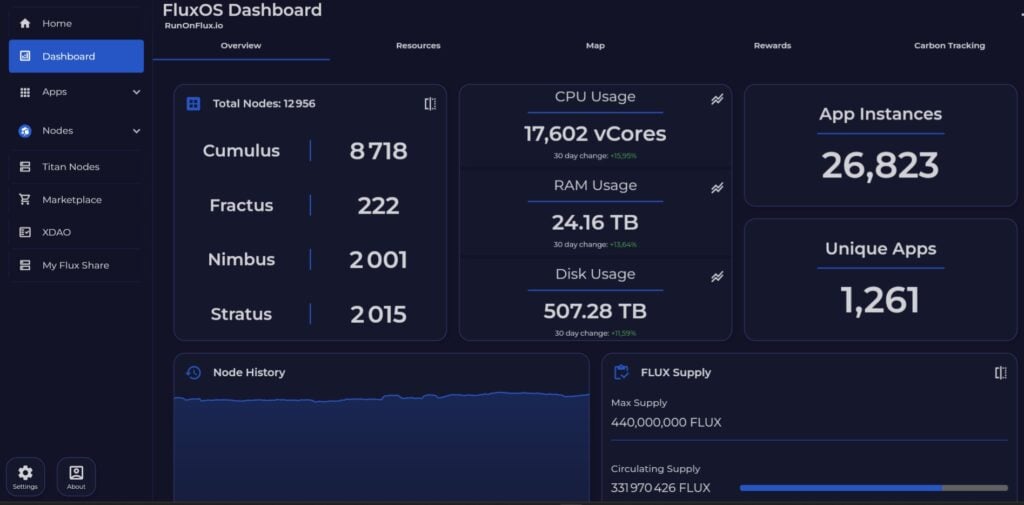Click the My Flux Share icon
This screenshot has width=1024, height=505.
[25, 265]
